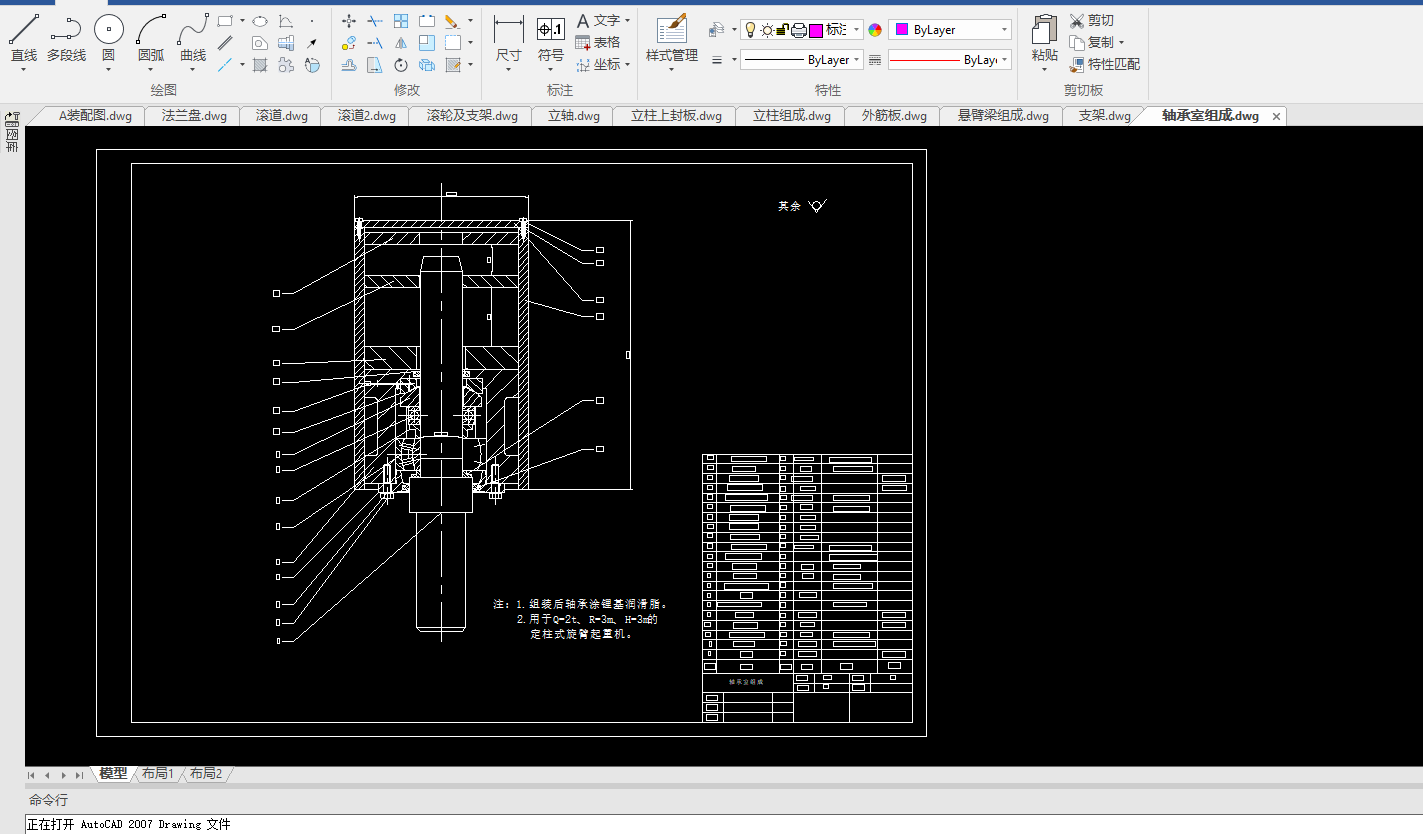The height and width of the screenshot is (834, 1423).
Task: Click the magenta ByLayer color square
Action: click(x=902, y=30)
